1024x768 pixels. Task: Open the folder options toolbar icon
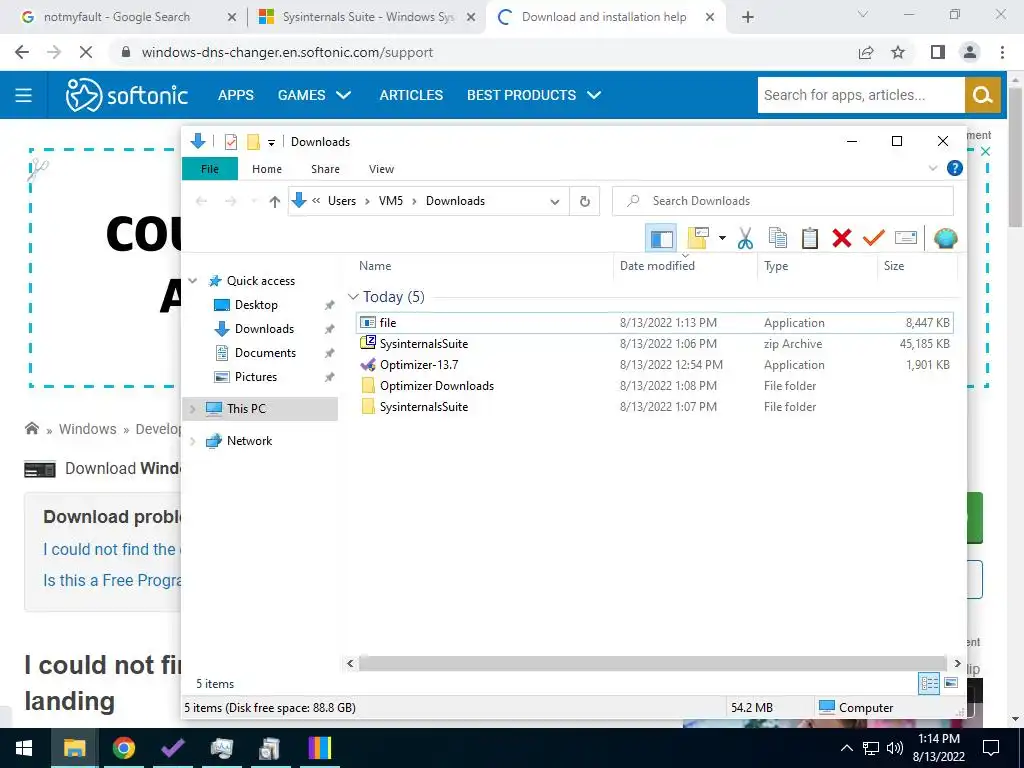pyautogui.click(x=697, y=238)
